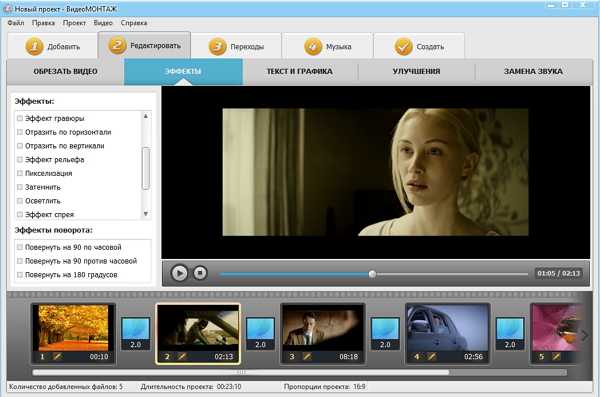Image resolution: width=600 pixels, height=397 pixels.
Task: Select transition between clips 1 and 2
Action: pyautogui.click(x=135, y=333)
